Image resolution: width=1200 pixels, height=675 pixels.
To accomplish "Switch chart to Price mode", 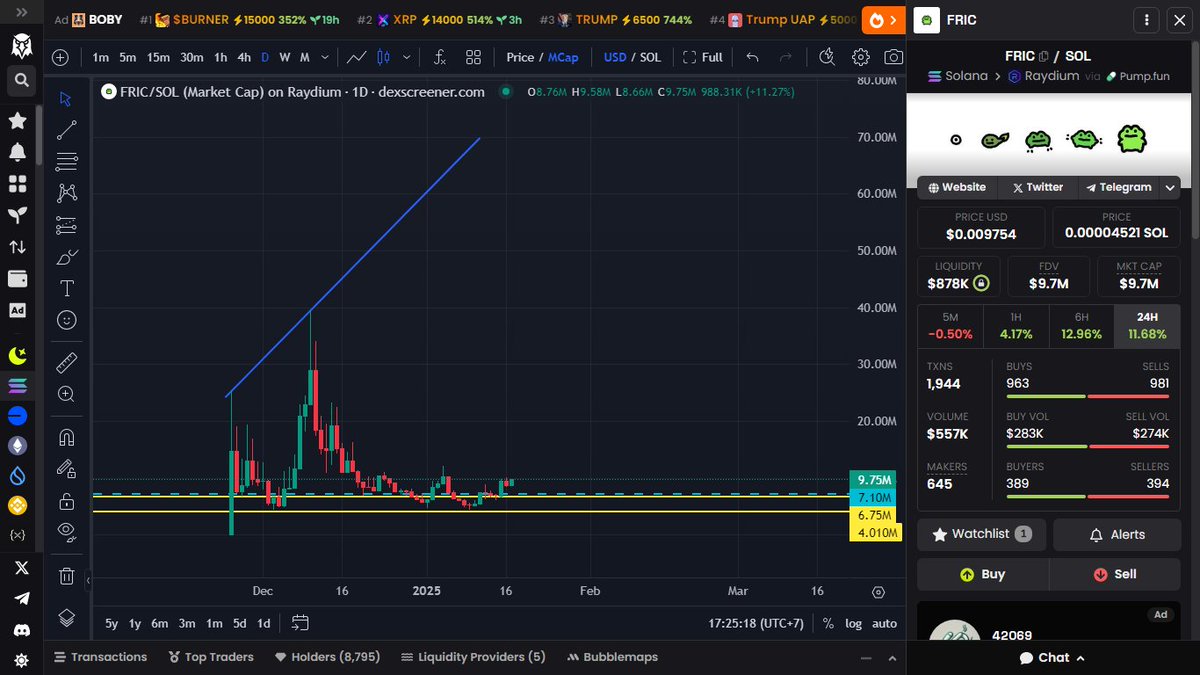I will [520, 57].
